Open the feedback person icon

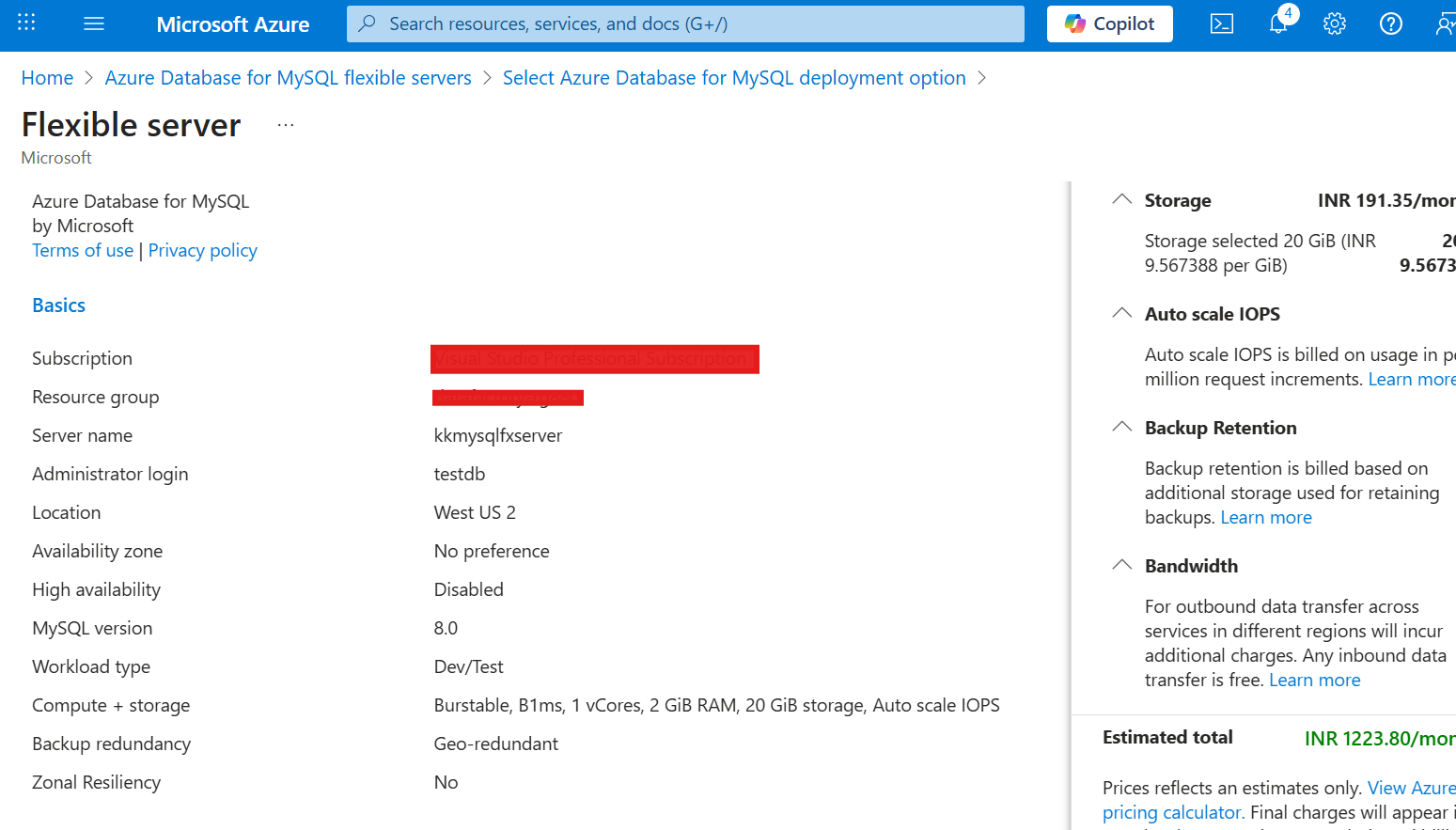(x=1445, y=23)
